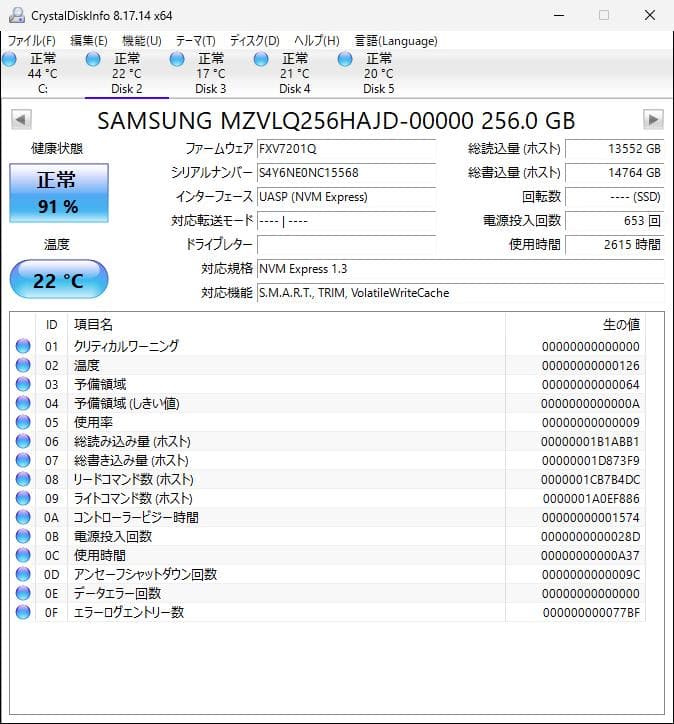Click the 22 °C temperature button

(x=59, y=279)
